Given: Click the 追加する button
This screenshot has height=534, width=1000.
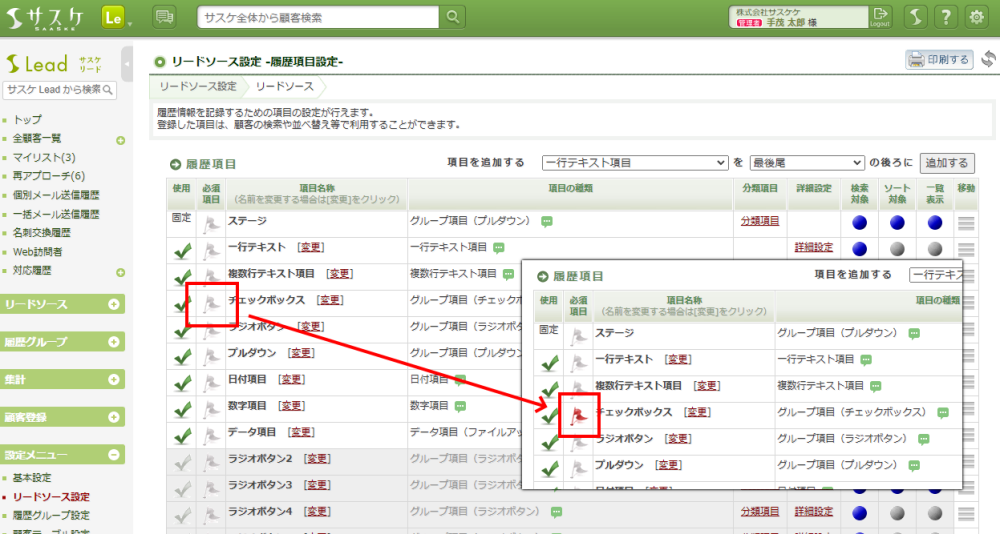Looking at the screenshot, I should point(946,163).
